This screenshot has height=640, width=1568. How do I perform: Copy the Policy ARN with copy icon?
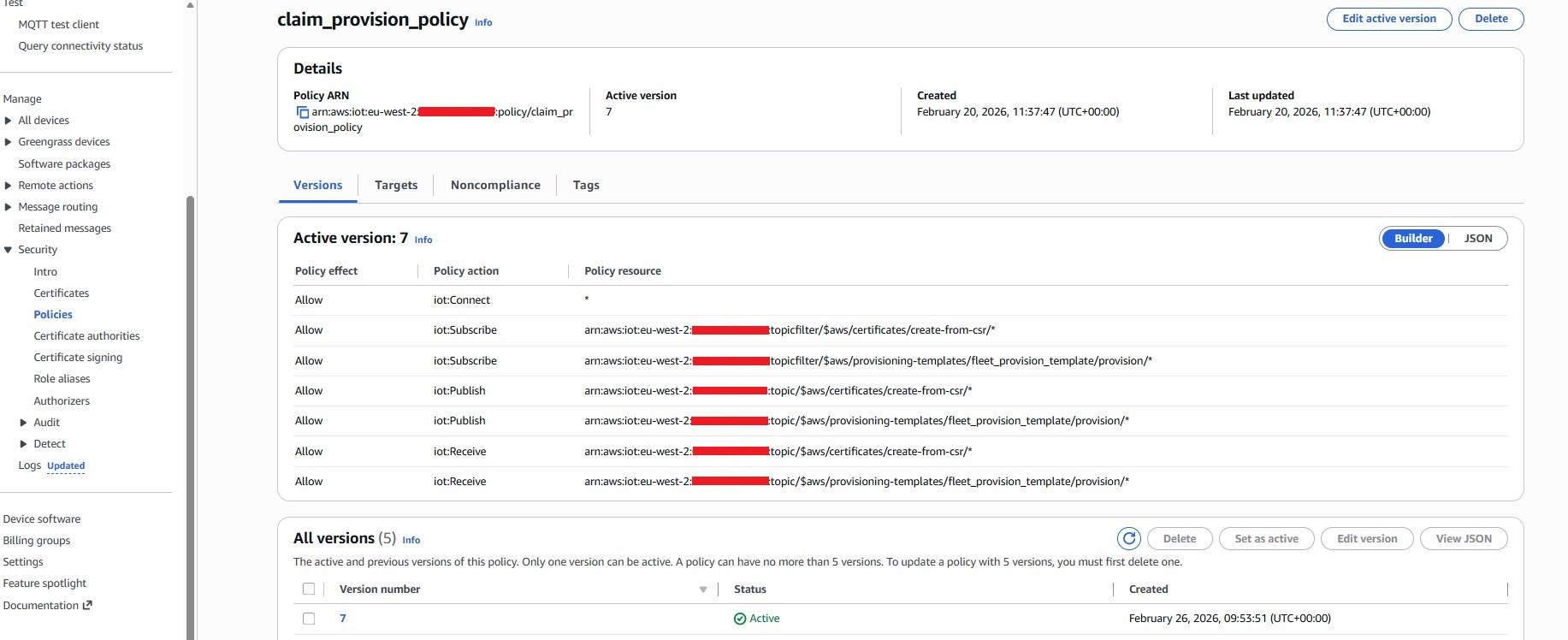(x=301, y=112)
